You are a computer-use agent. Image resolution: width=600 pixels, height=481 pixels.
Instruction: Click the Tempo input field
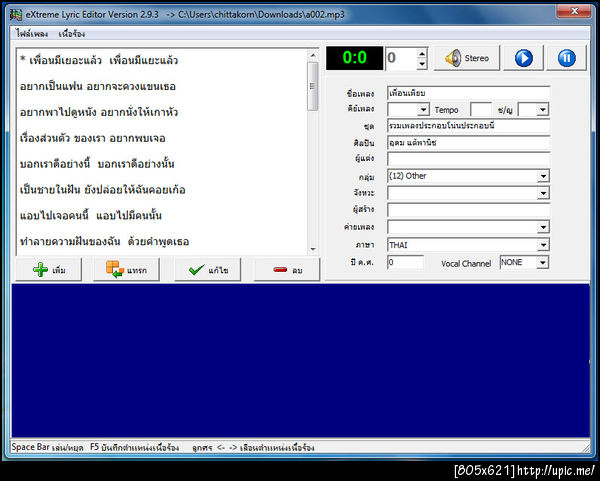point(481,109)
